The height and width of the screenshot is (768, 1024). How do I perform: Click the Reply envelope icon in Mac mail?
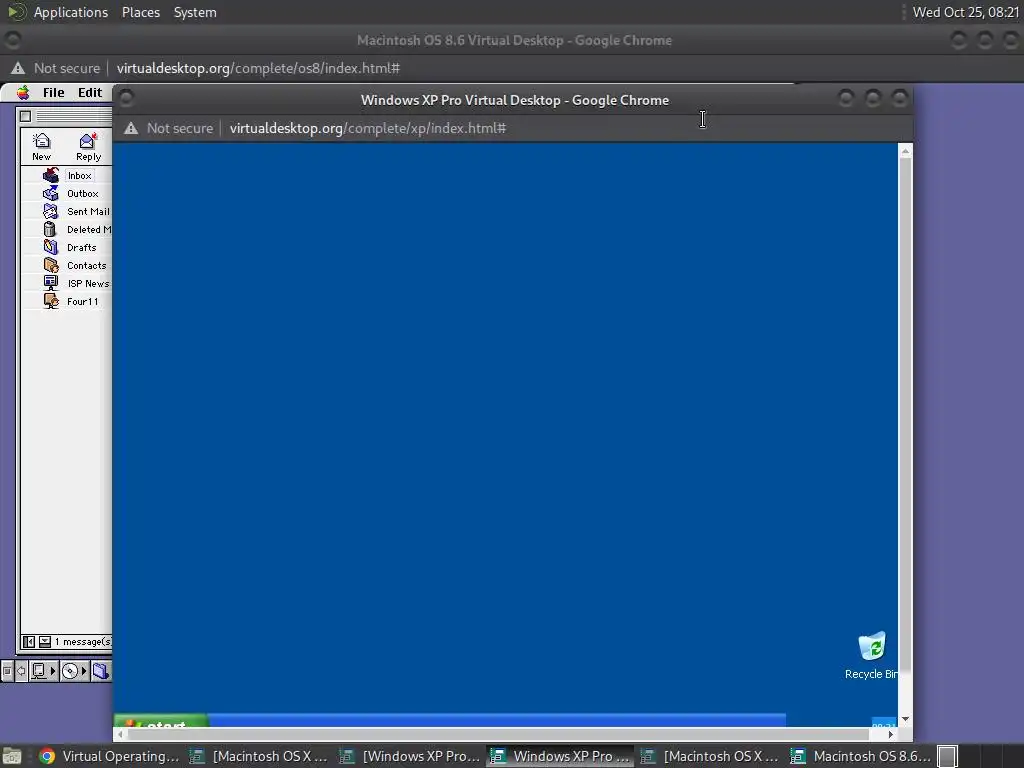(x=88, y=140)
